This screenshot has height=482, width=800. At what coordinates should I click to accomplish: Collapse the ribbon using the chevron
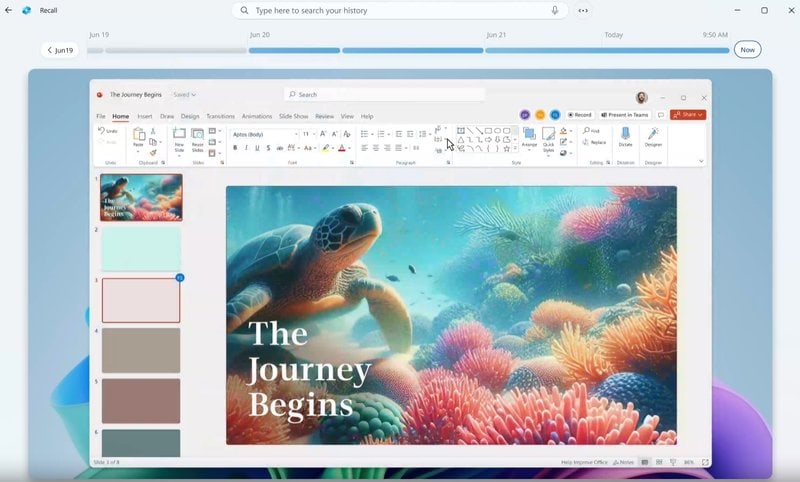coord(701,160)
